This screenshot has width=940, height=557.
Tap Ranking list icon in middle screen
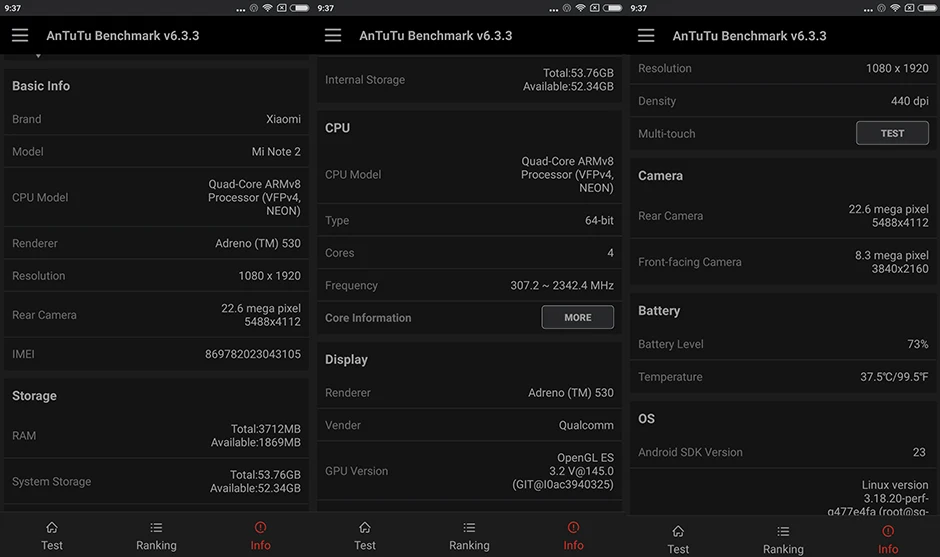(x=469, y=528)
